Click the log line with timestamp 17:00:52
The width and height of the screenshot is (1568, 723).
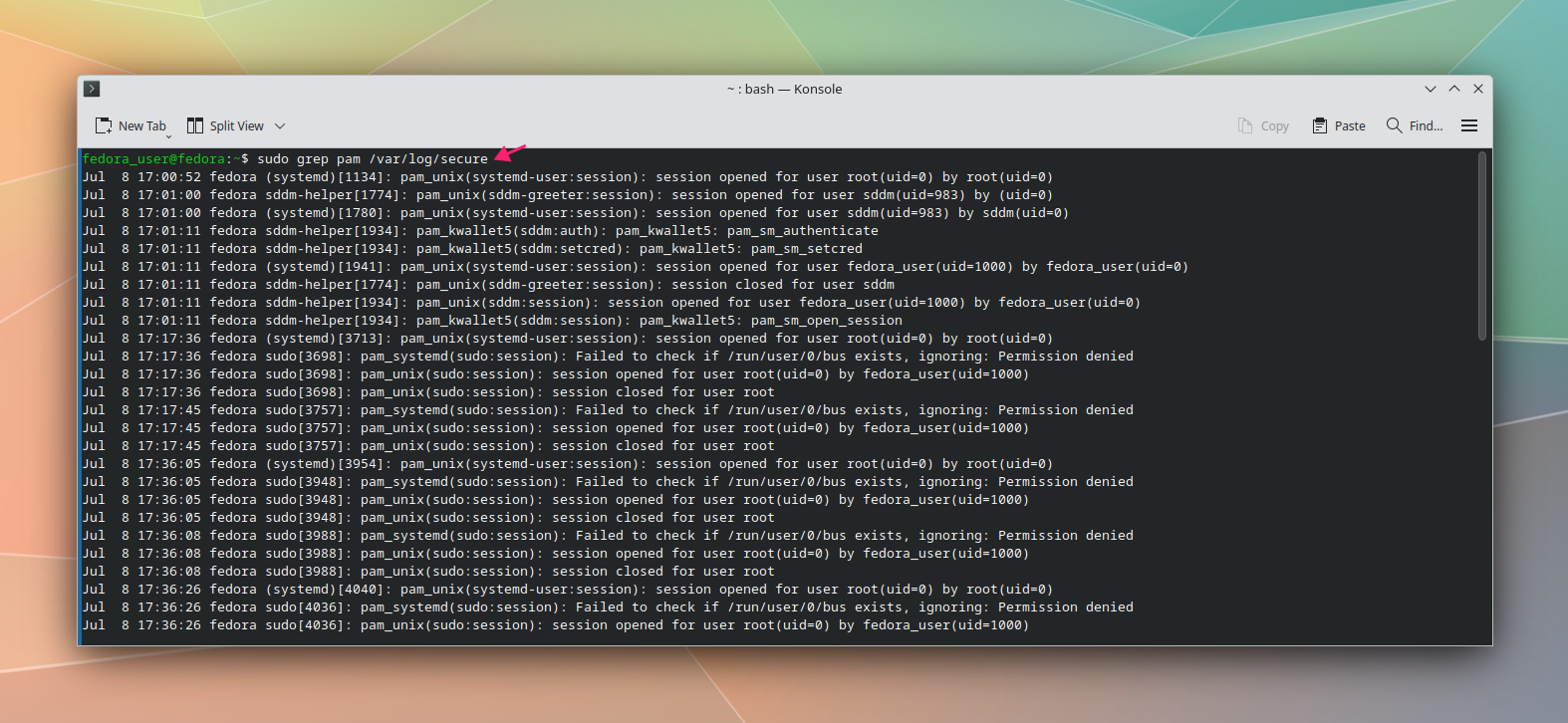pyautogui.click(x=567, y=176)
